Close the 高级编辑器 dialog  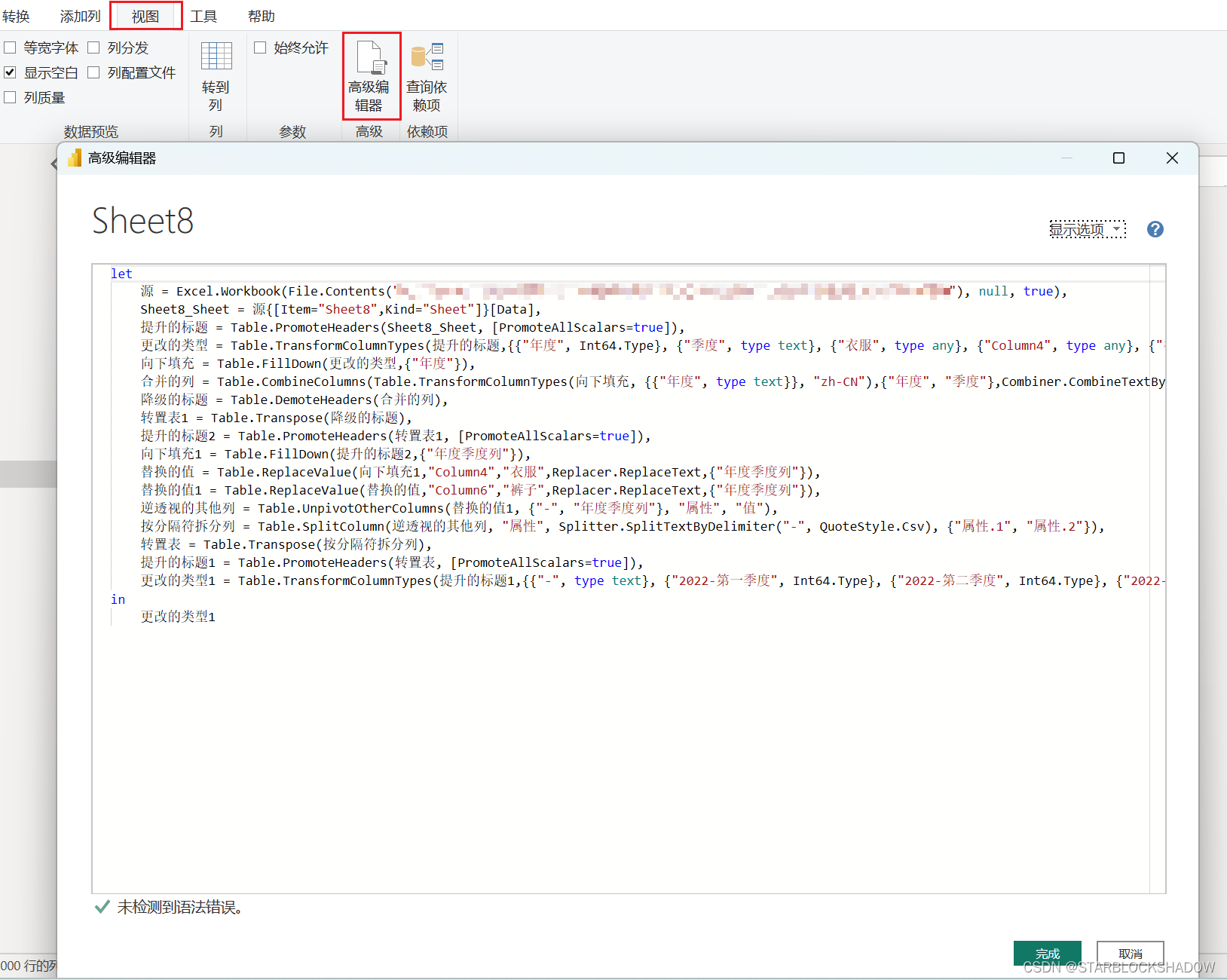click(1172, 158)
